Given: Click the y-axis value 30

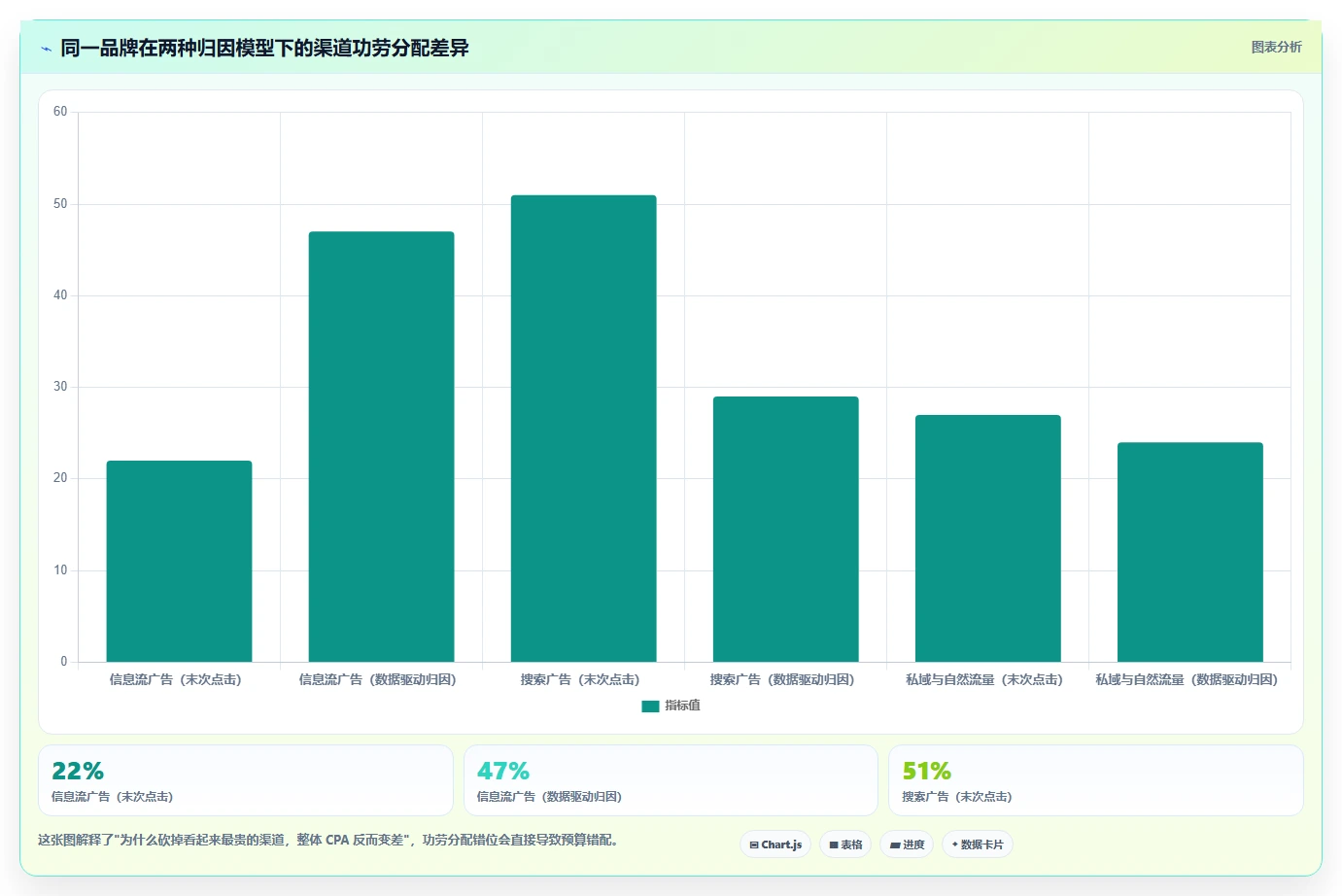Looking at the screenshot, I should (60, 387).
